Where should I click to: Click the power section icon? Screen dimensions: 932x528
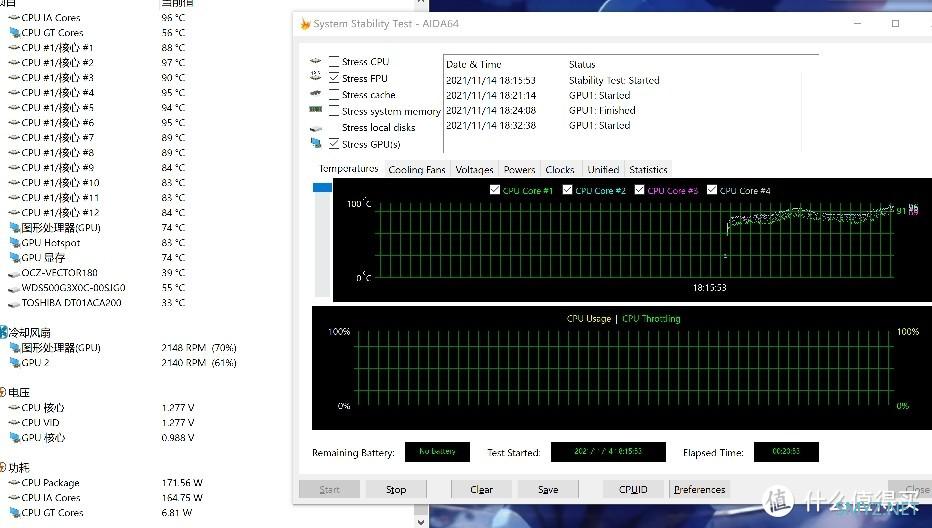tap(3, 467)
